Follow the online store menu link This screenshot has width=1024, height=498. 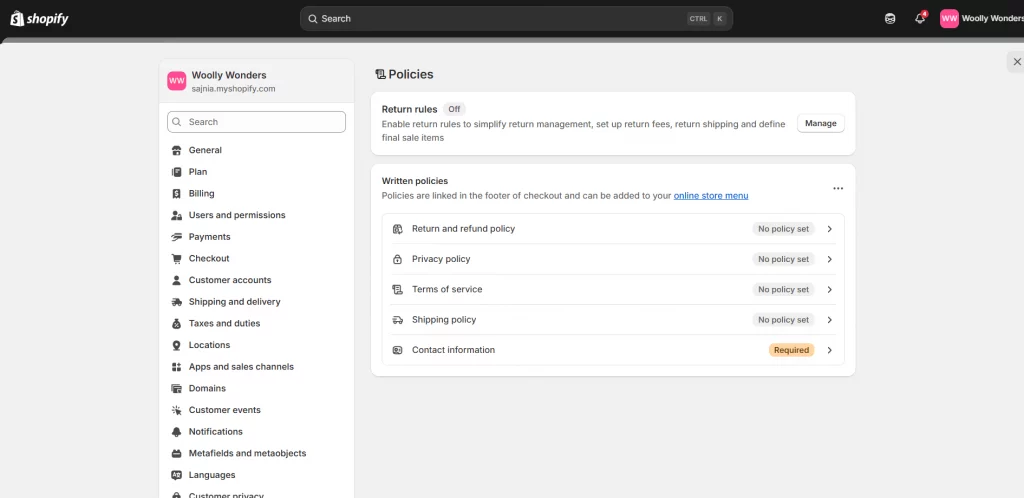711,195
